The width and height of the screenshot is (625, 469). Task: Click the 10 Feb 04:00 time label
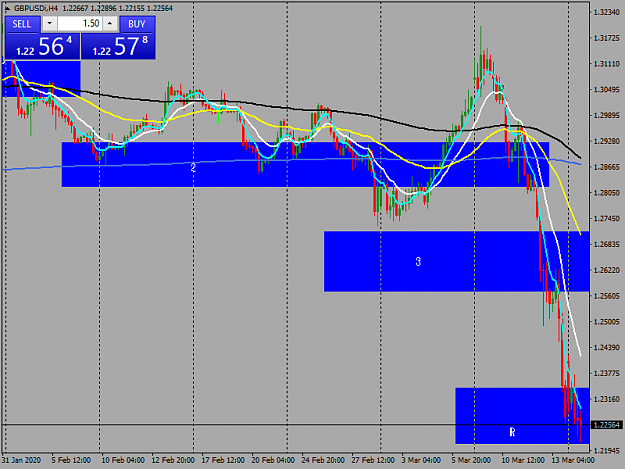pyautogui.click(x=123, y=460)
